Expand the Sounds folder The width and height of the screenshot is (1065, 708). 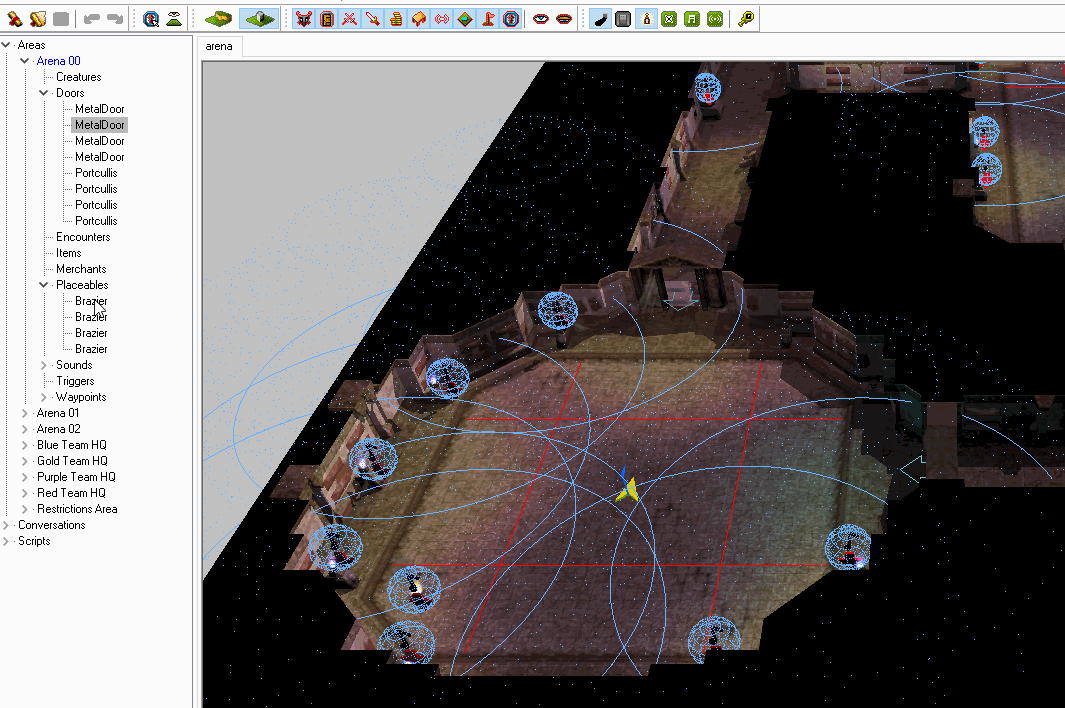tap(44, 366)
